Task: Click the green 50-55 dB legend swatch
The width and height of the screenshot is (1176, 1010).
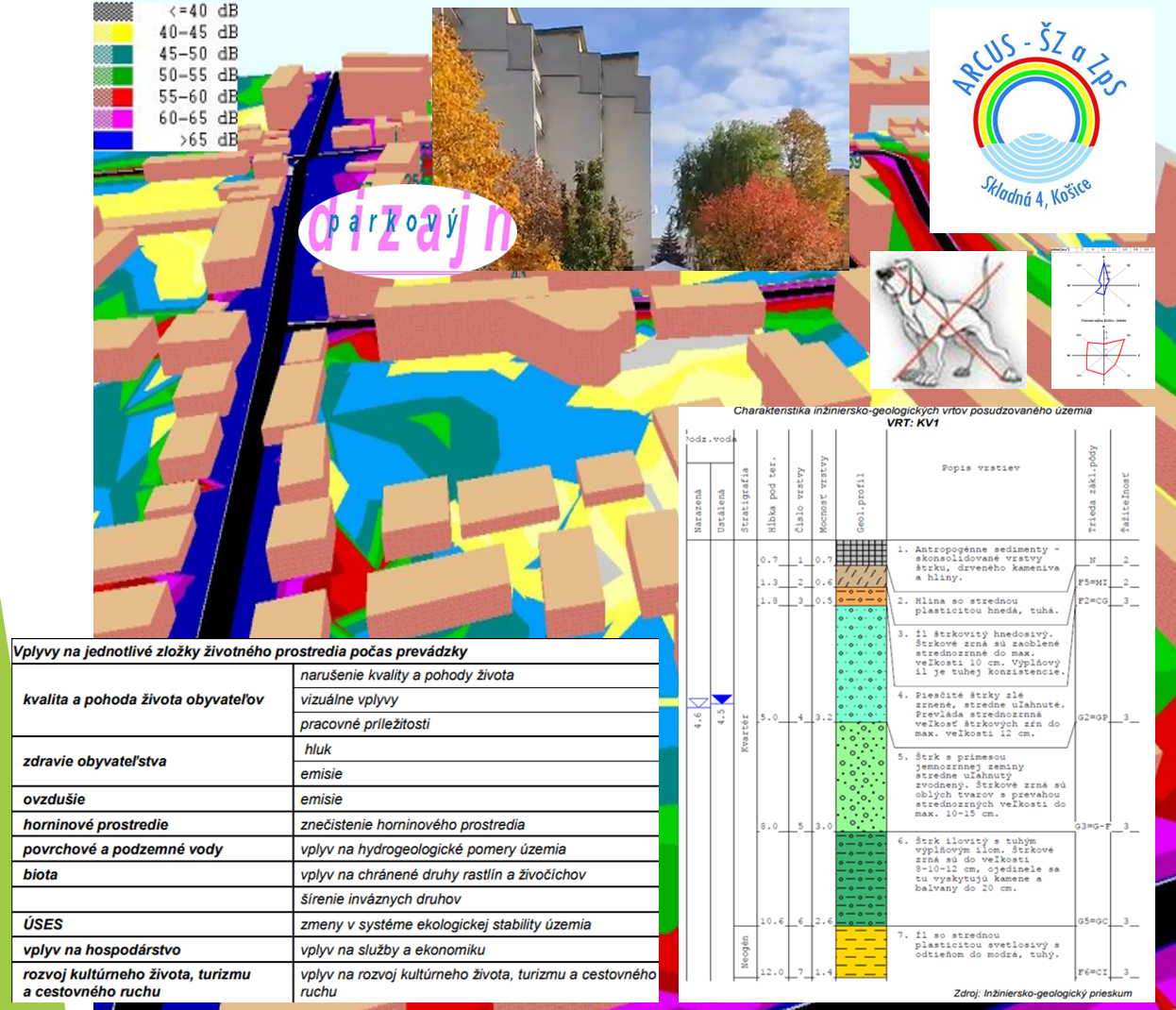Action: [x=113, y=76]
